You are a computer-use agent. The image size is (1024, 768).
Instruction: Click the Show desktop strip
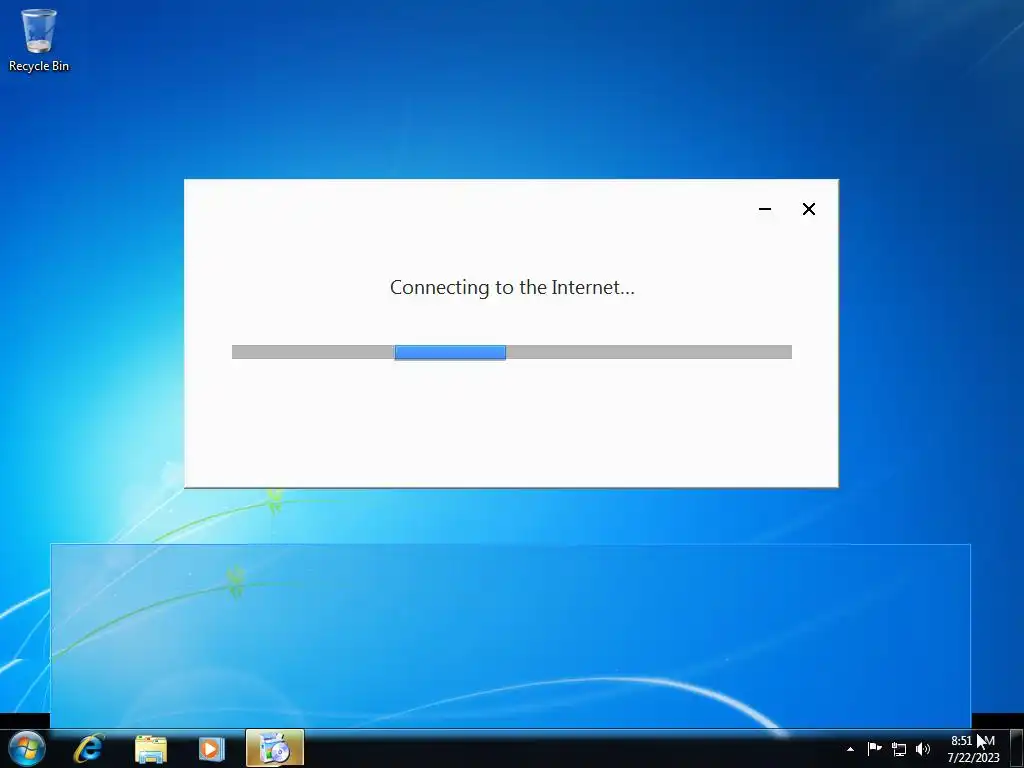click(x=1017, y=748)
